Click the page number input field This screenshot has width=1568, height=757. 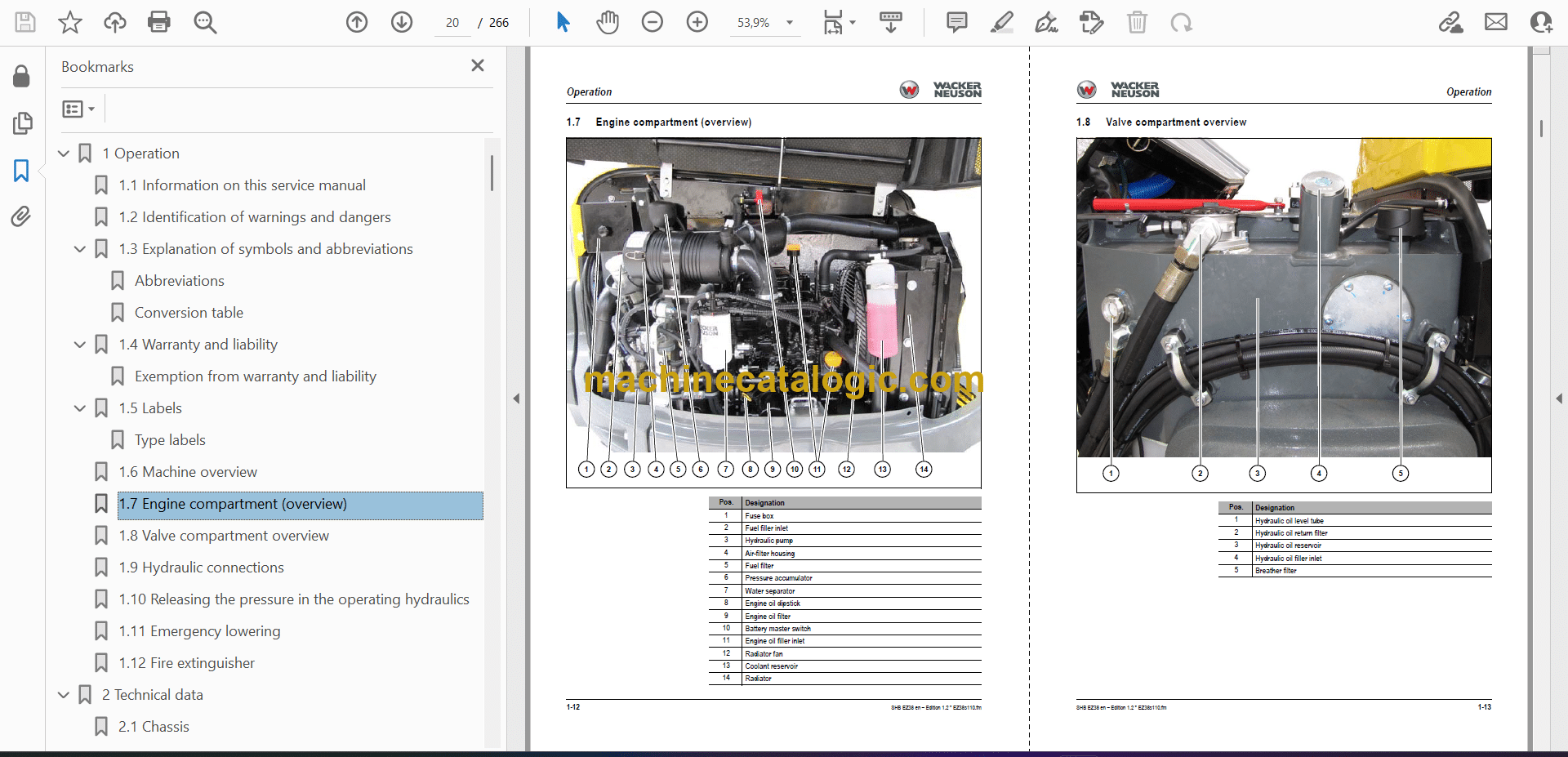point(452,23)
